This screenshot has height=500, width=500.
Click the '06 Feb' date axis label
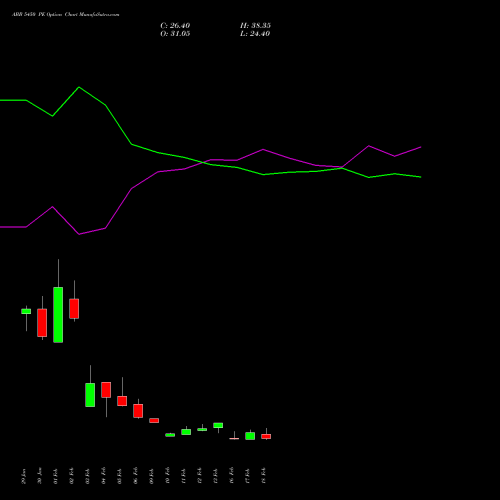136,476
